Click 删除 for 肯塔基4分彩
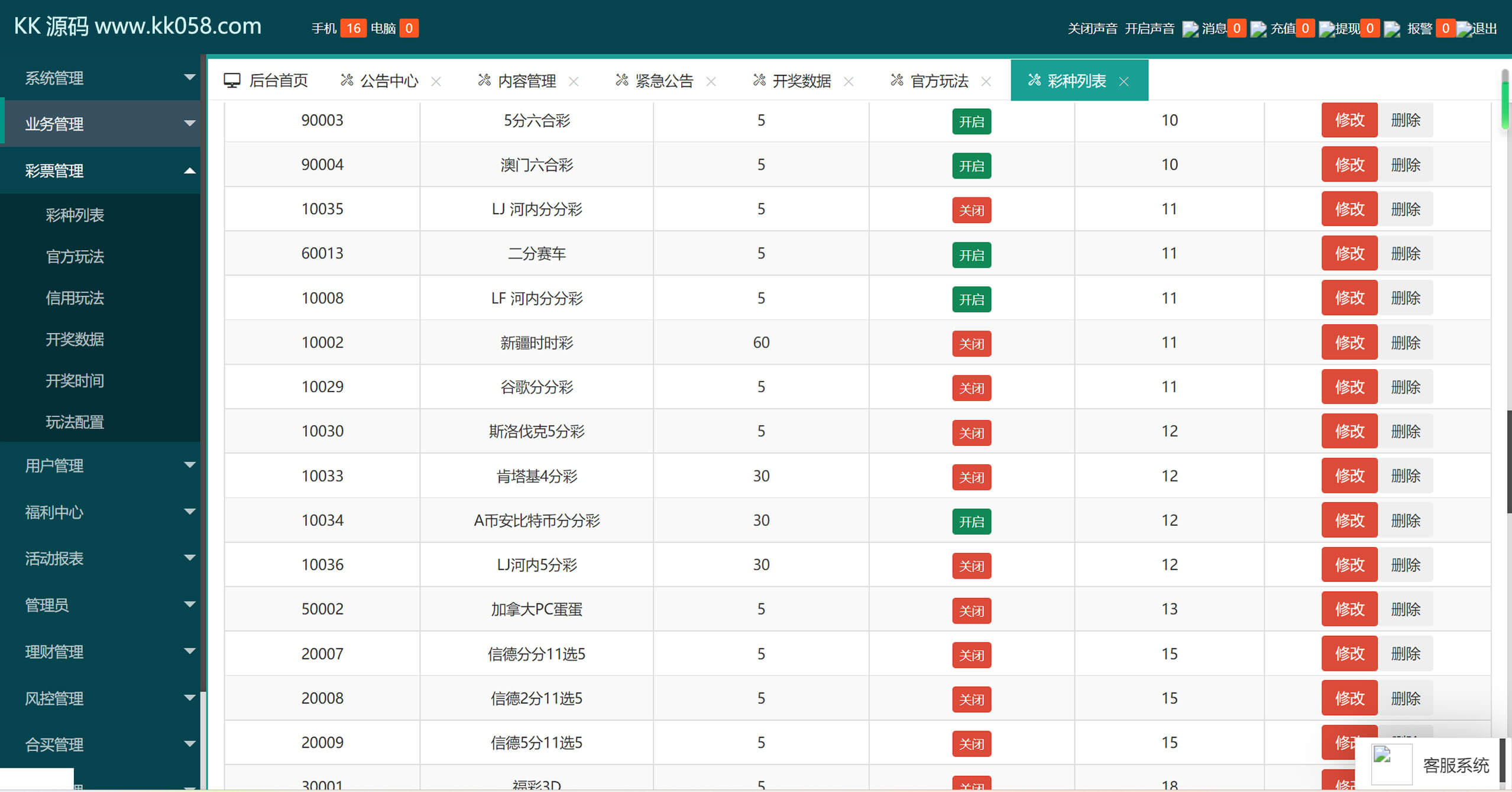The height and width of the screenshot is (792, 1512). [1406, 476]
